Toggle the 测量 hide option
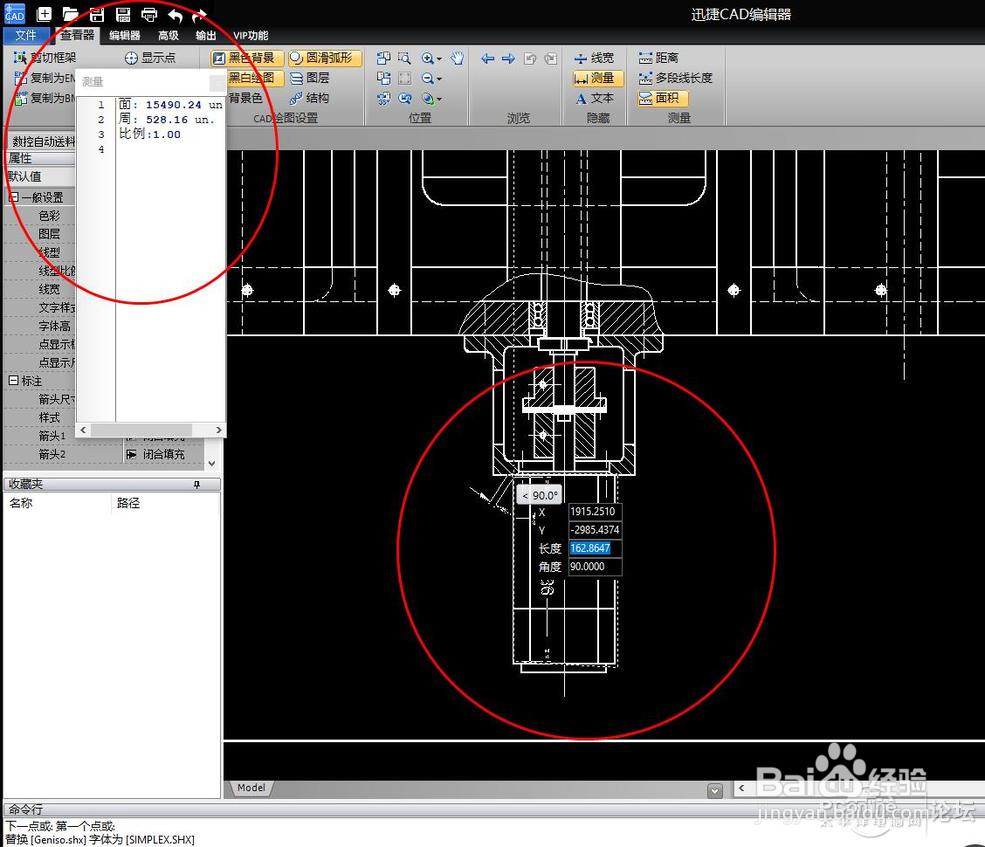This screenshot has width=985, height=847. click(597, 78)
